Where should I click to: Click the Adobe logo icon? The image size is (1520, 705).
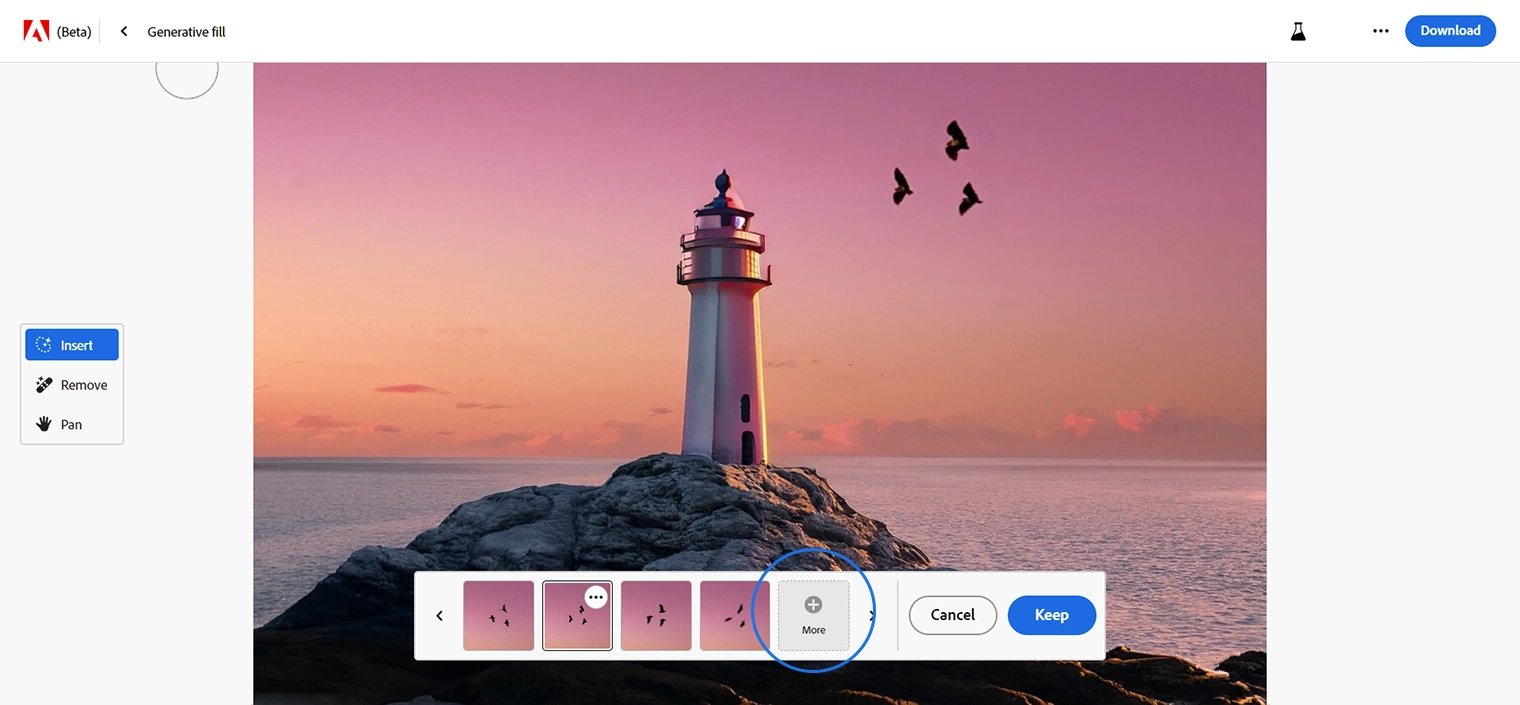pos(36,31)
